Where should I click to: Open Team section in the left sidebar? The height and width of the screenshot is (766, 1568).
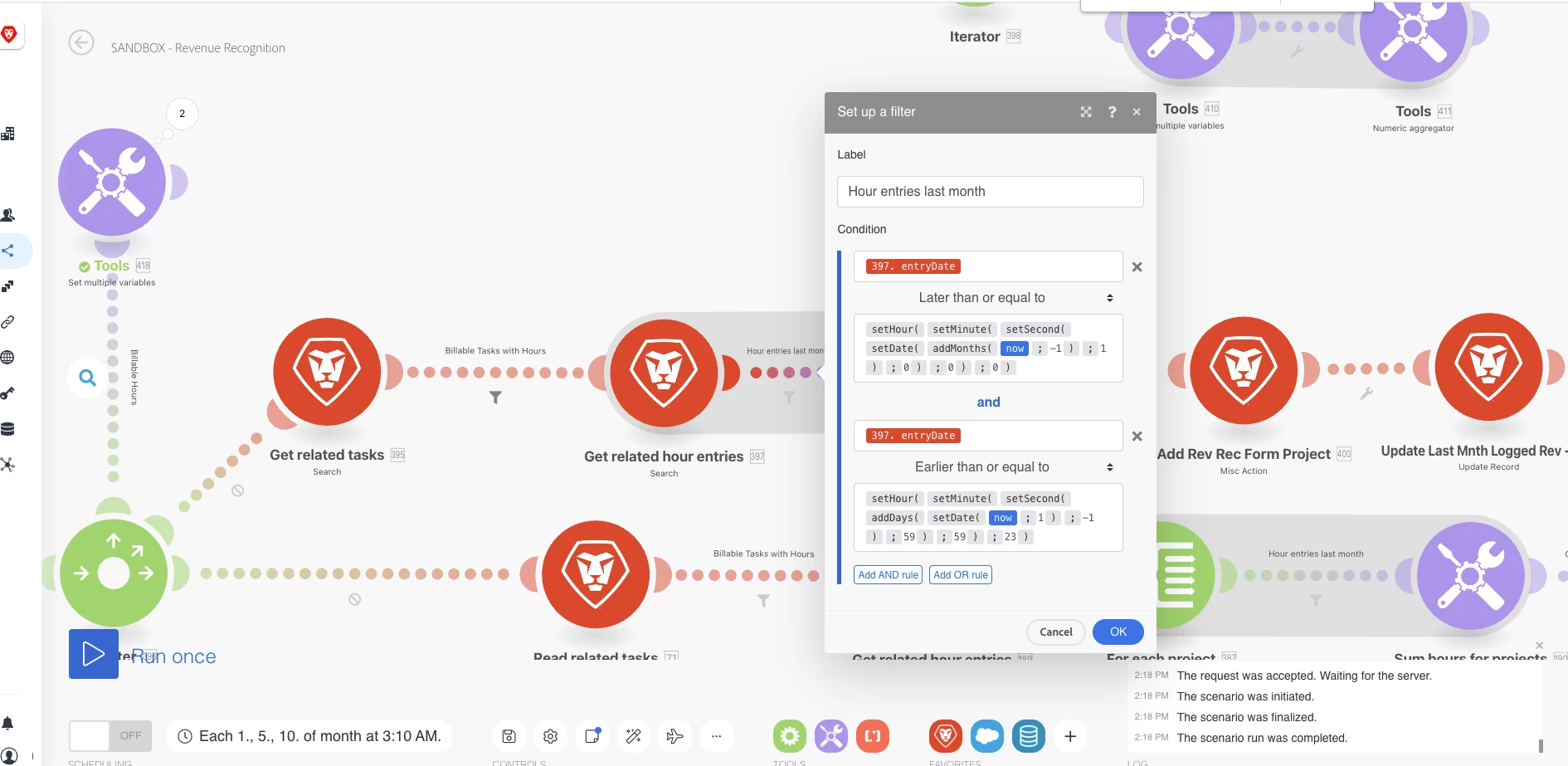tap(8, 215)
